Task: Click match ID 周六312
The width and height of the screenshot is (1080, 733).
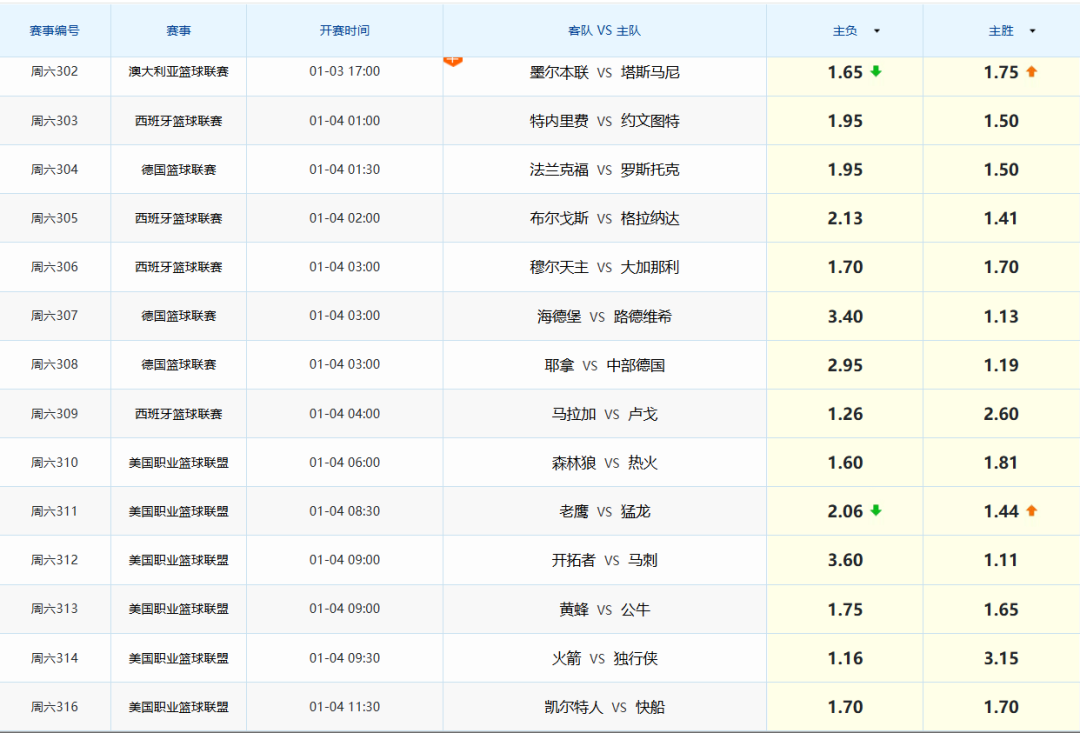Action: (54, 560)
